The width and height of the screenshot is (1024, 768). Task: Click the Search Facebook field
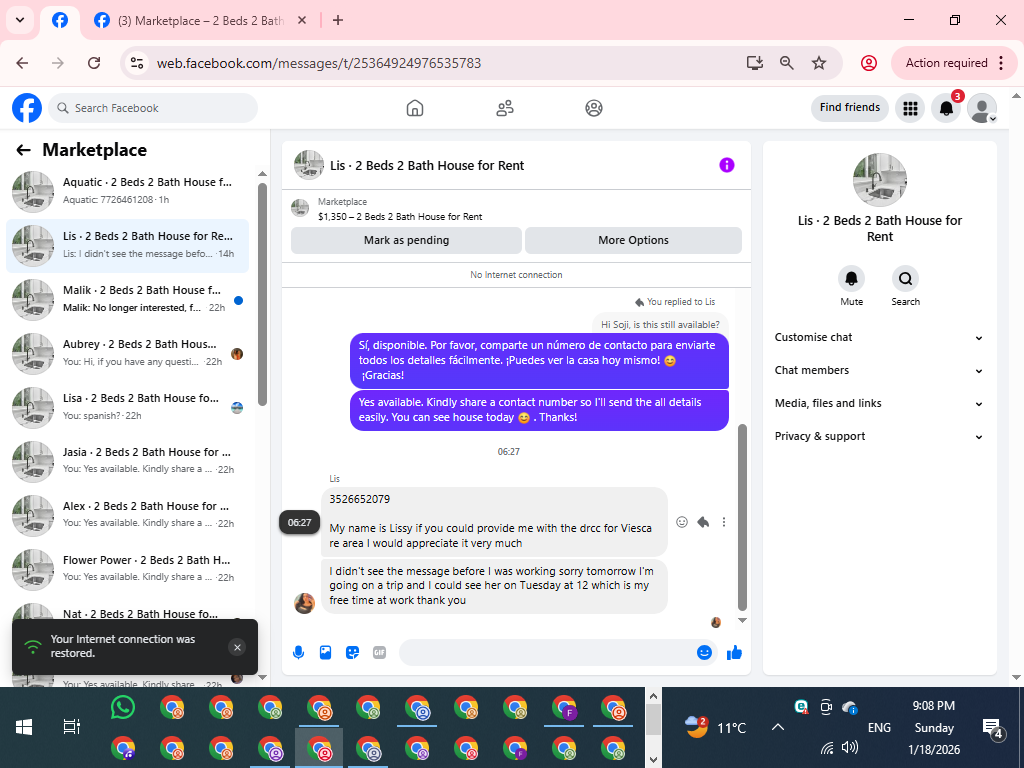click(153, 108)
